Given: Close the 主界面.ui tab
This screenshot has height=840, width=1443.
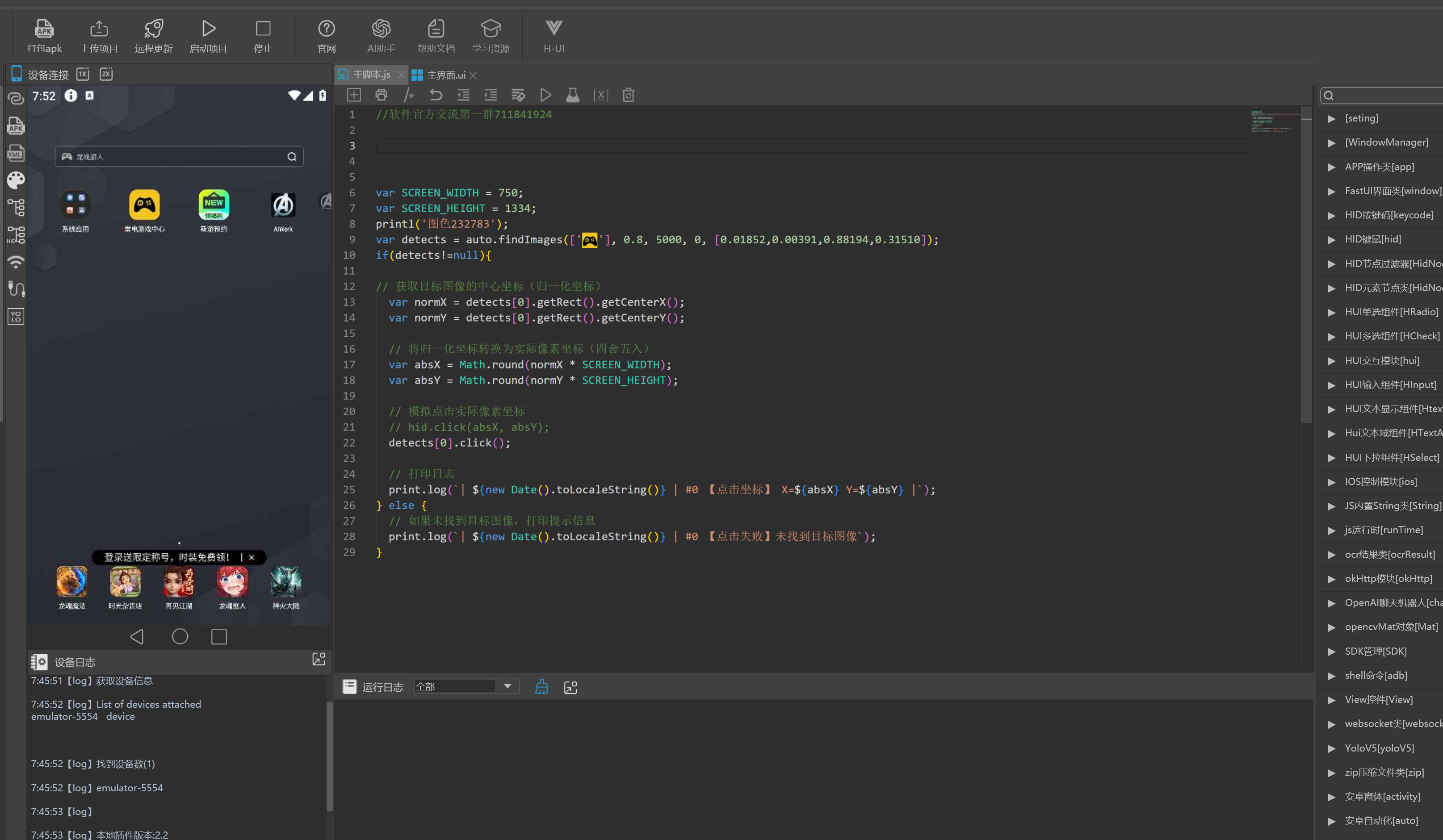Looking at the screenshot, I should pos(473,75).
